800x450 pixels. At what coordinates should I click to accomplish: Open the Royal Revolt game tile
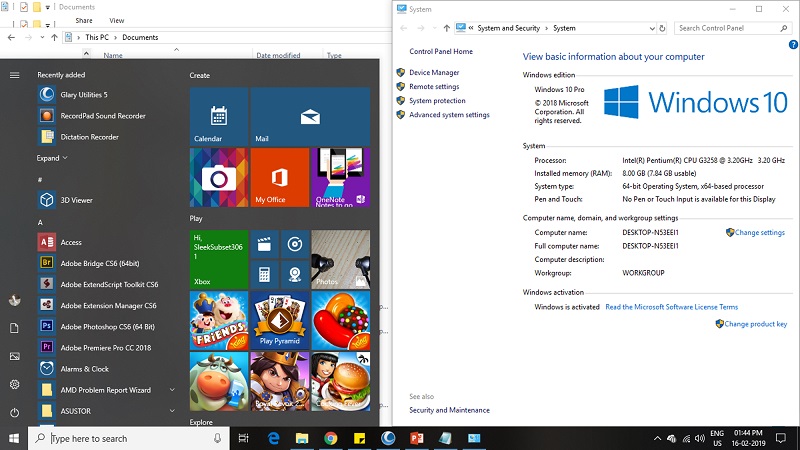(x=280, y=382)
